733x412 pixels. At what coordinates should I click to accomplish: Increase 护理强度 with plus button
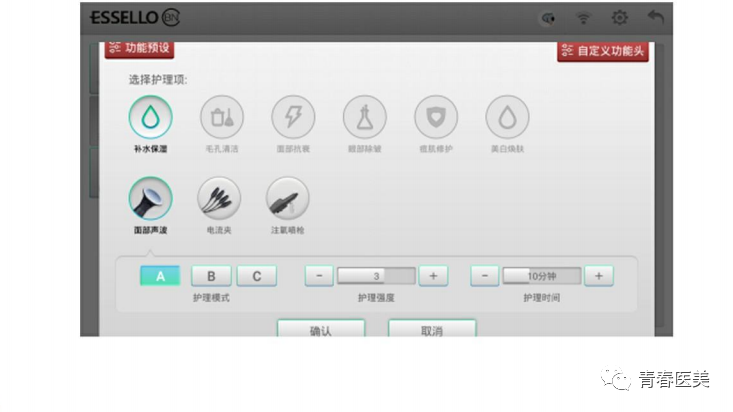[x=433, y=276]
